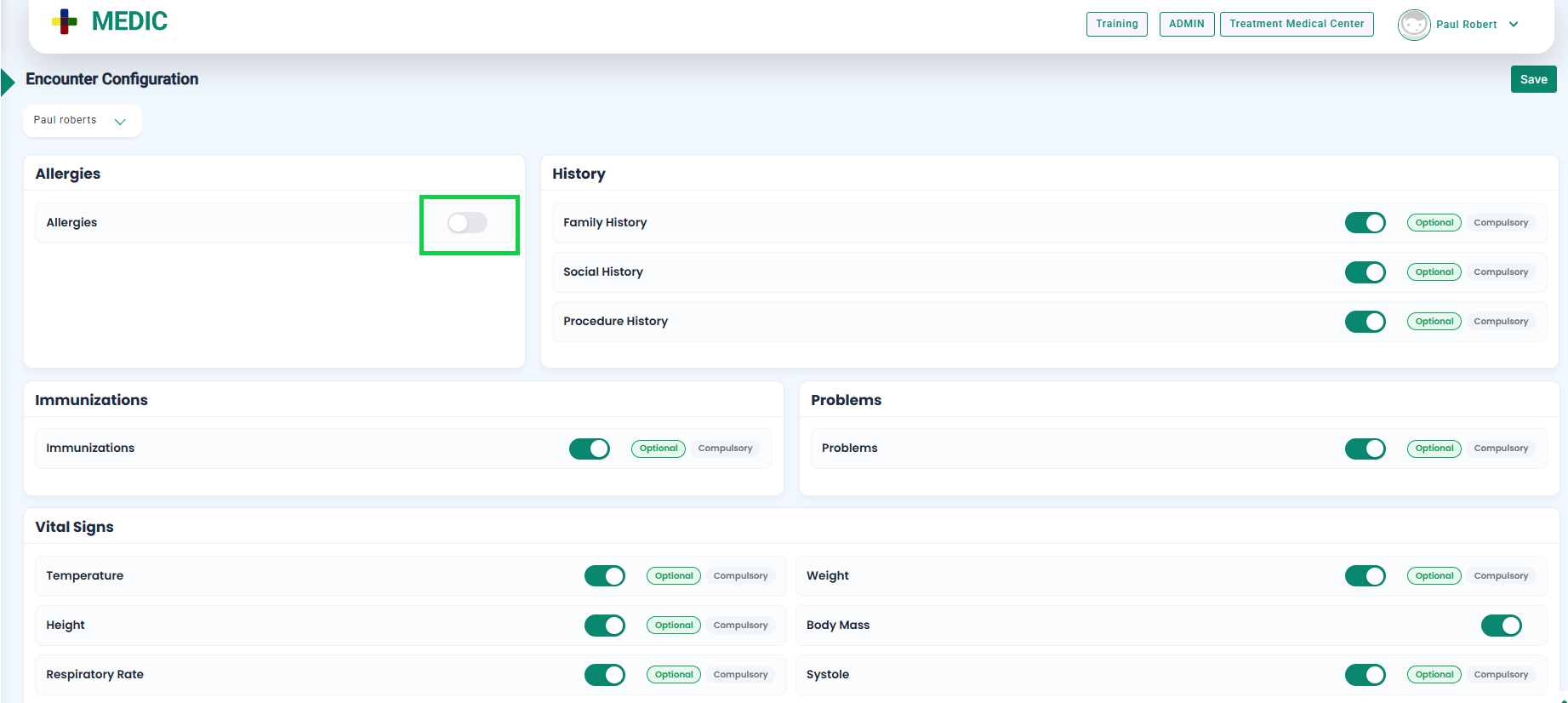
Task: Toggle off the Systole switch
Action: (1365, 675)
